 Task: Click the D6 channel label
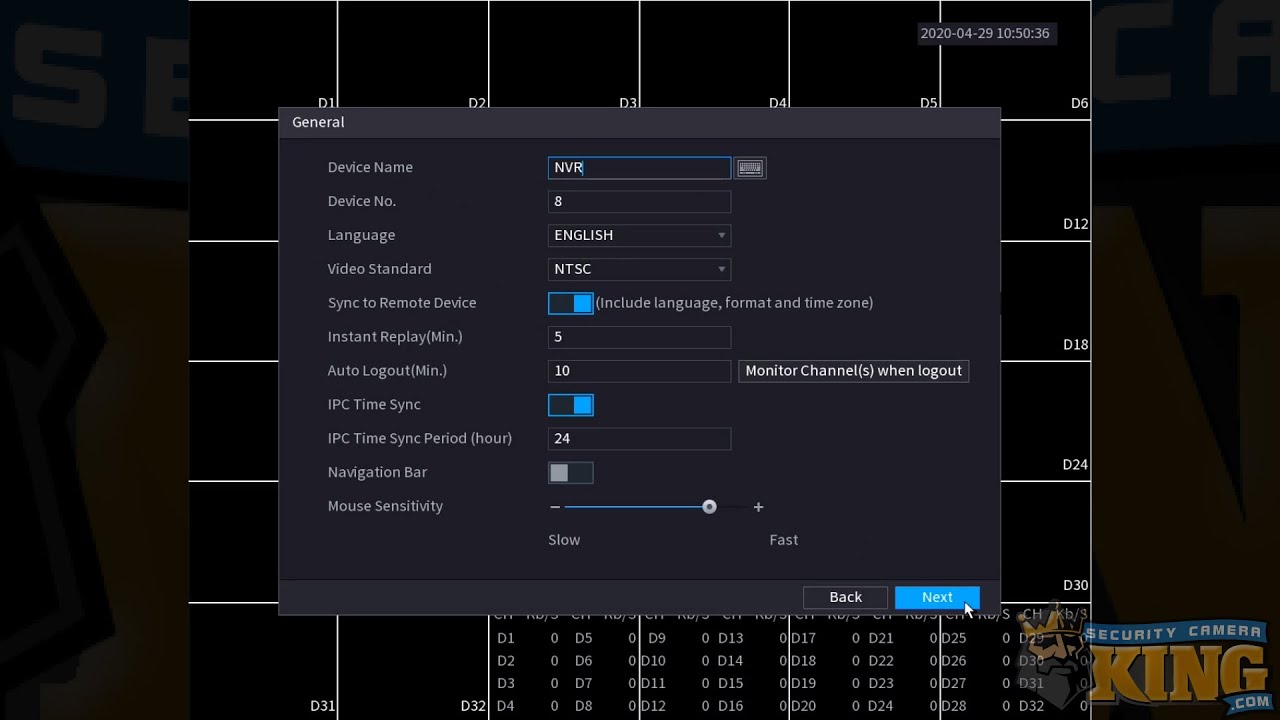[x=1079, y=103]
